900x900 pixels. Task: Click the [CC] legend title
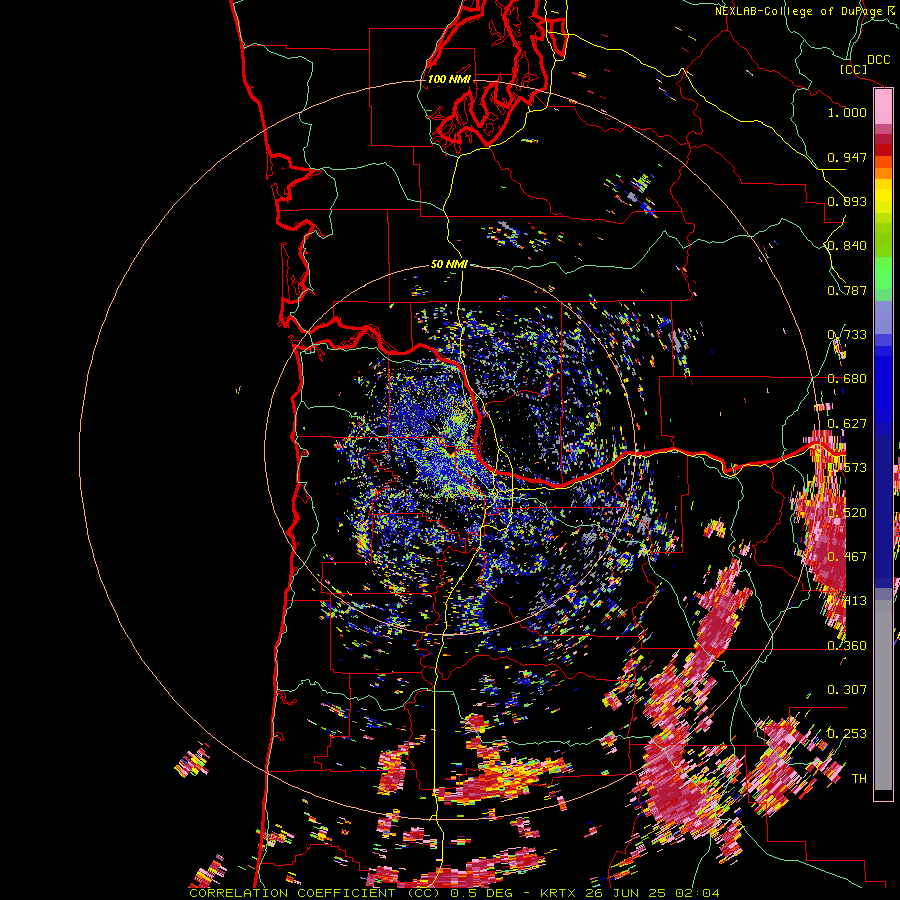click(854, 69)
